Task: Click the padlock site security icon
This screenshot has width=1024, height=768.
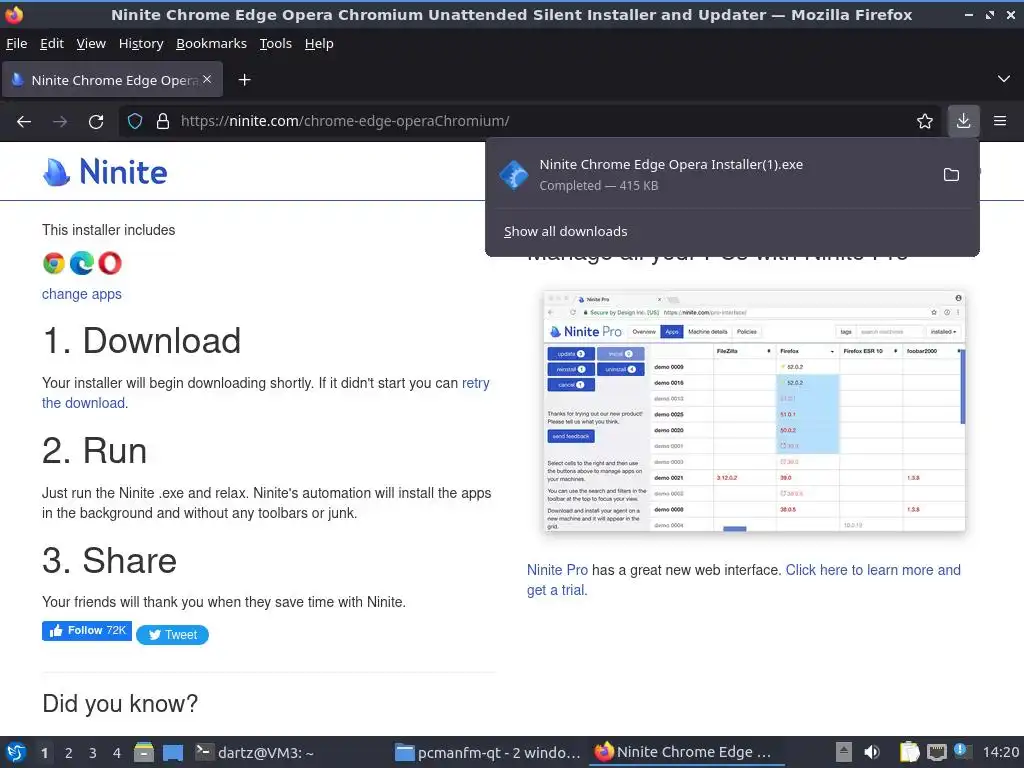Action: 163,121
